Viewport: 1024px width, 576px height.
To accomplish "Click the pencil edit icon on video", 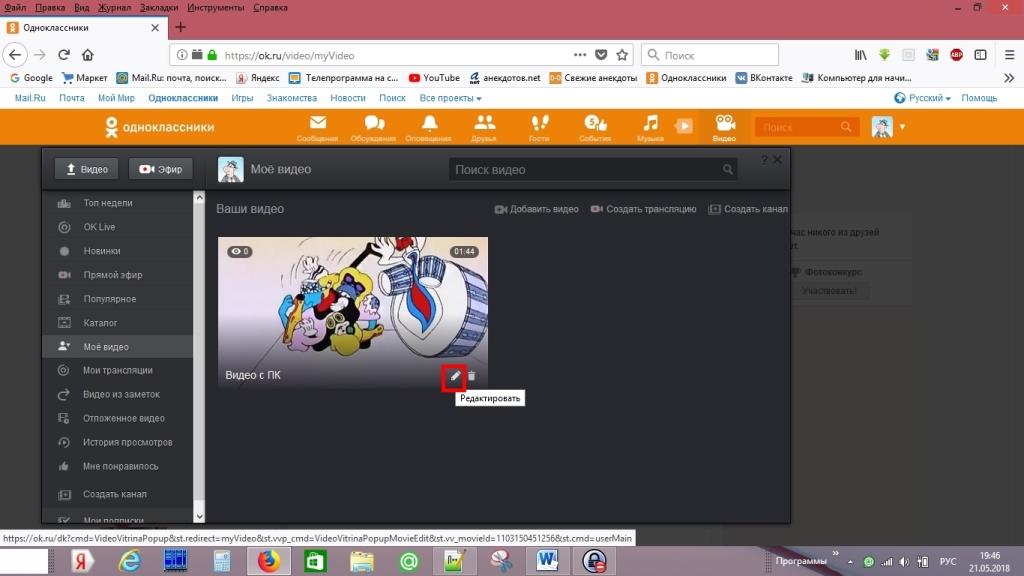I will click(455, 376).
